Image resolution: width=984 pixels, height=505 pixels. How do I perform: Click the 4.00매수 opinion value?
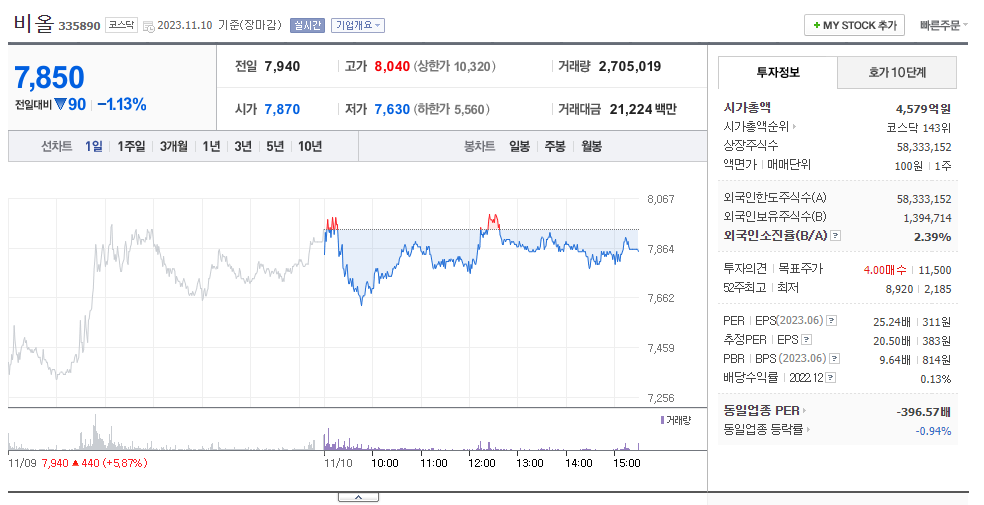[x=885, y=270]
